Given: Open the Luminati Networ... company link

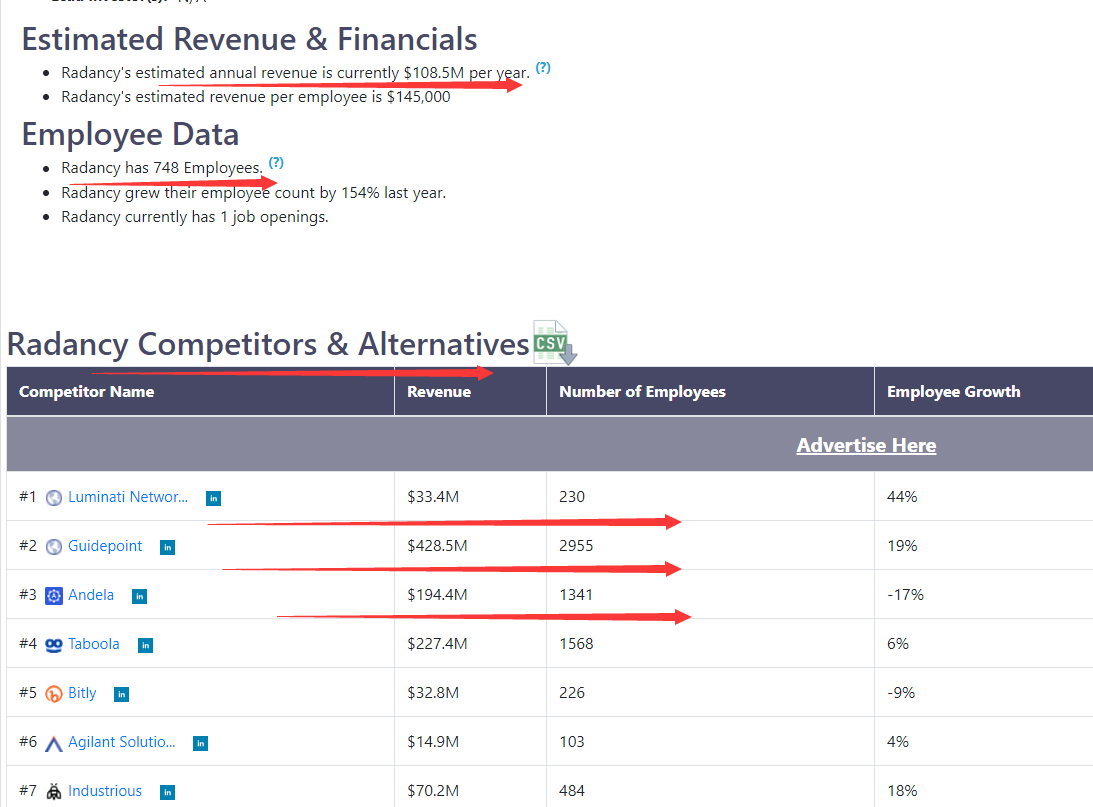Looking at the screenshot, I should pyautogui.click(x=128, y=497).
